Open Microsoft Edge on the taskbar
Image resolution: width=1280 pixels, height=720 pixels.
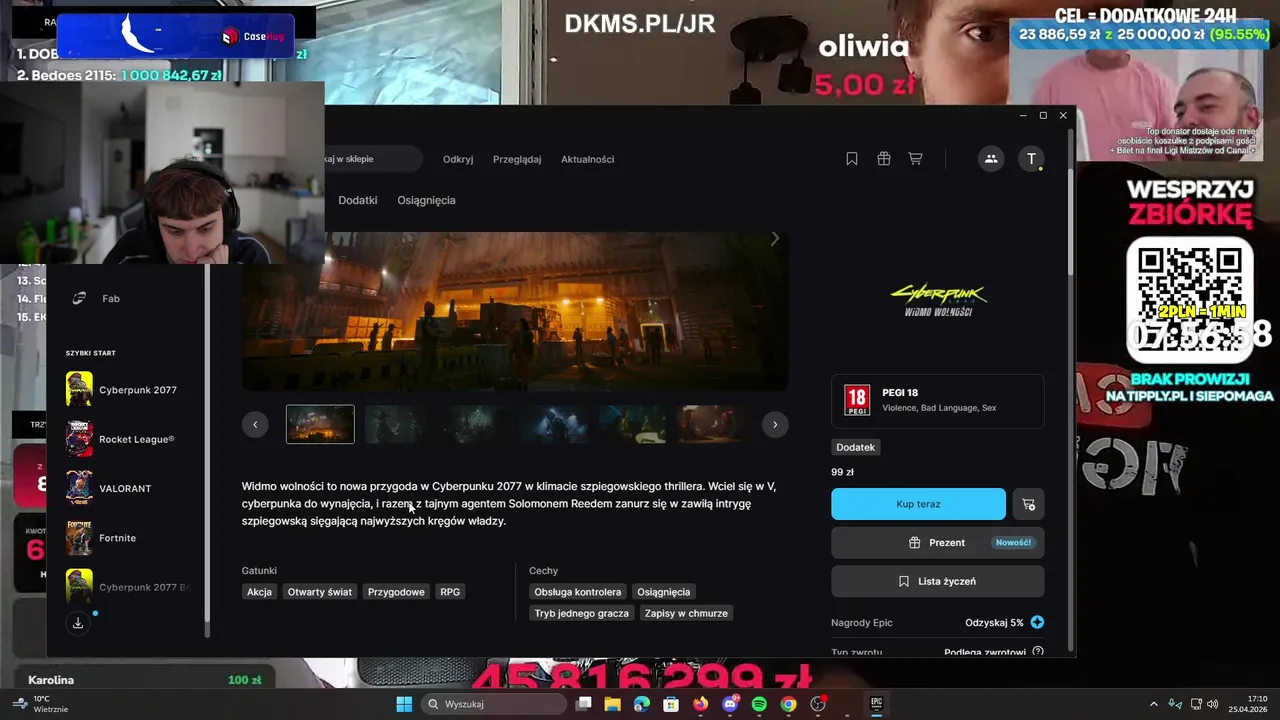pos(641,704)
